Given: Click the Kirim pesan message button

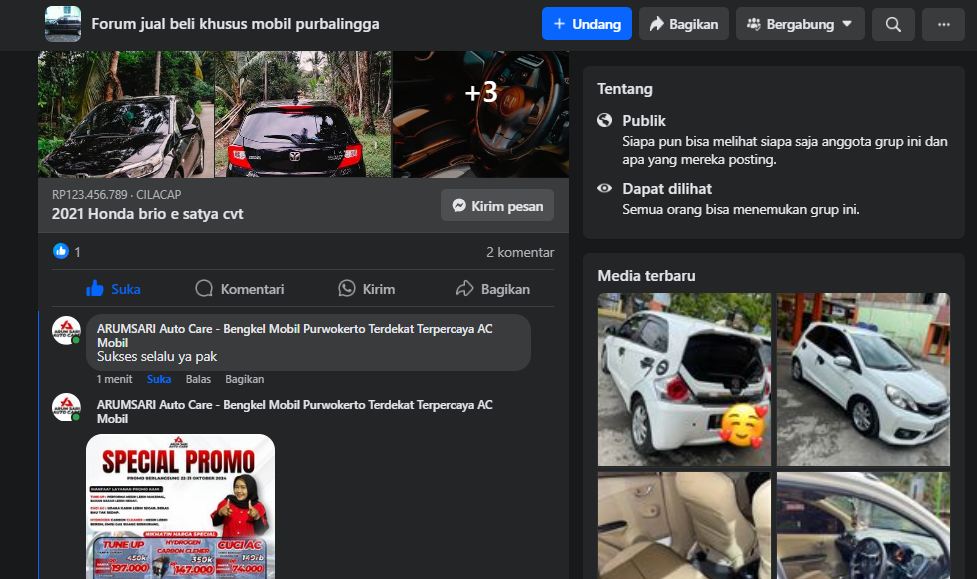Looking at the screenshot, I should [x=497, y=205].
